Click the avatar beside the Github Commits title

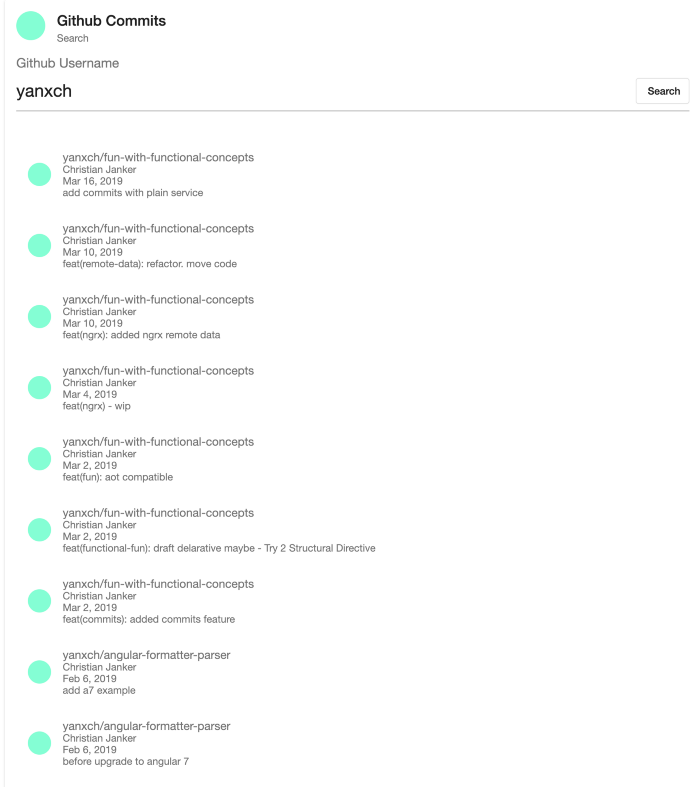(32, 27)
